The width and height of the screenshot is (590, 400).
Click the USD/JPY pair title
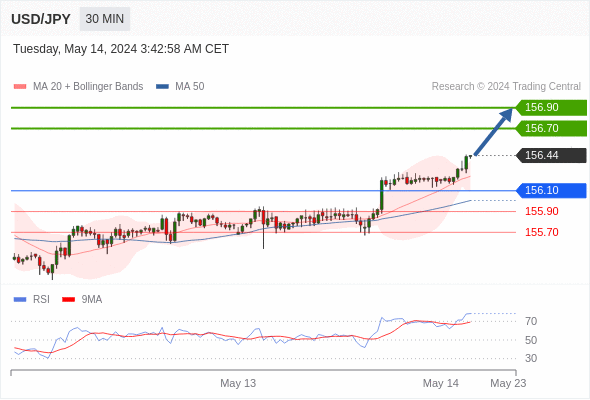click(41, 19)
